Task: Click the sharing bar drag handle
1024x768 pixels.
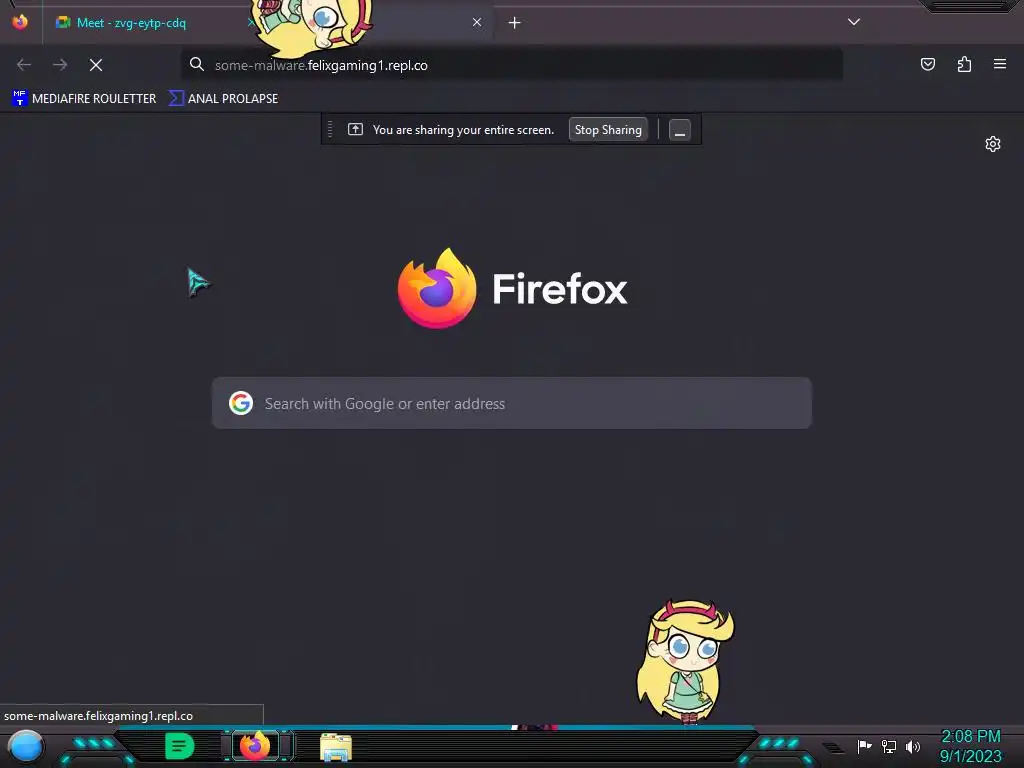Action: (x=330, y=129)
